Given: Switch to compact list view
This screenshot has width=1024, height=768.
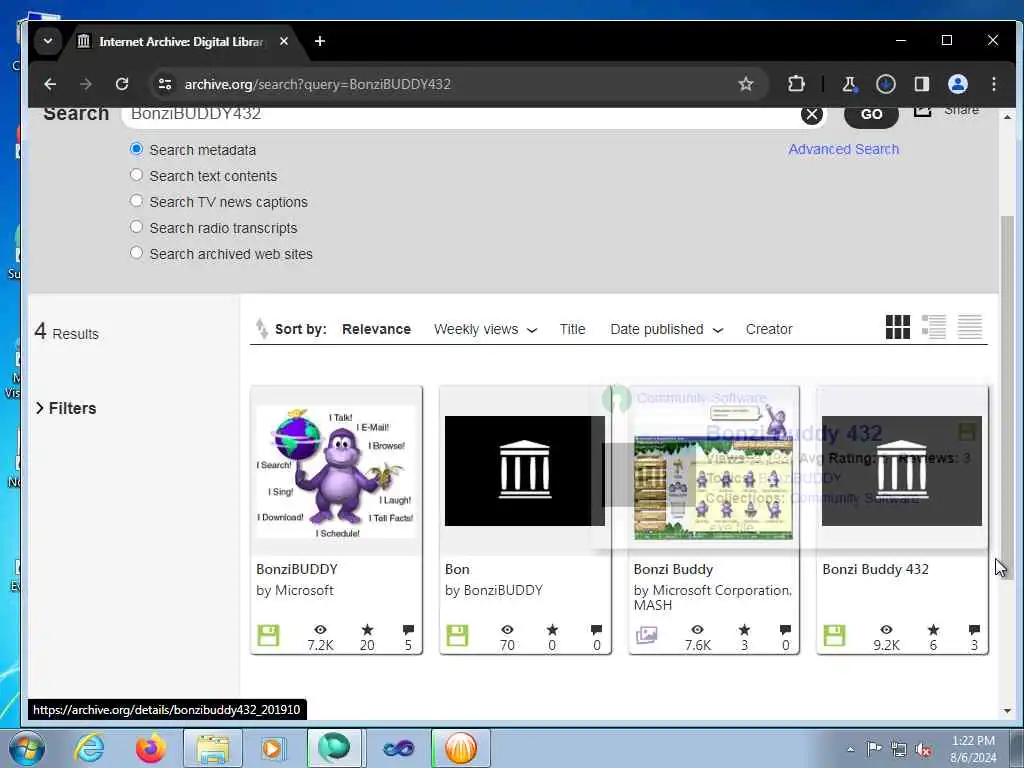Looking at the screenshot, I should click(x=969, y=327).
